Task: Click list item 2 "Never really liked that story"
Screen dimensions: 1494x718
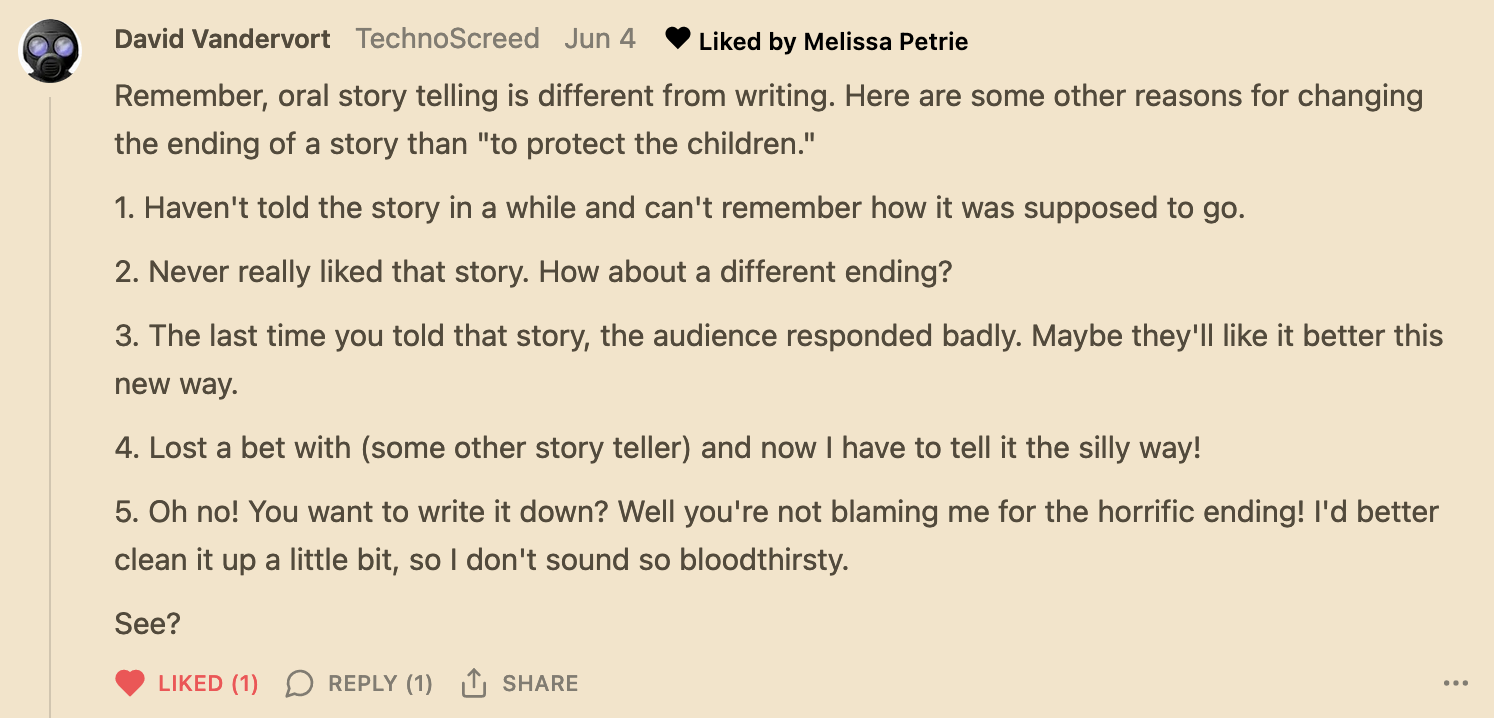Action: coord(533,272)
